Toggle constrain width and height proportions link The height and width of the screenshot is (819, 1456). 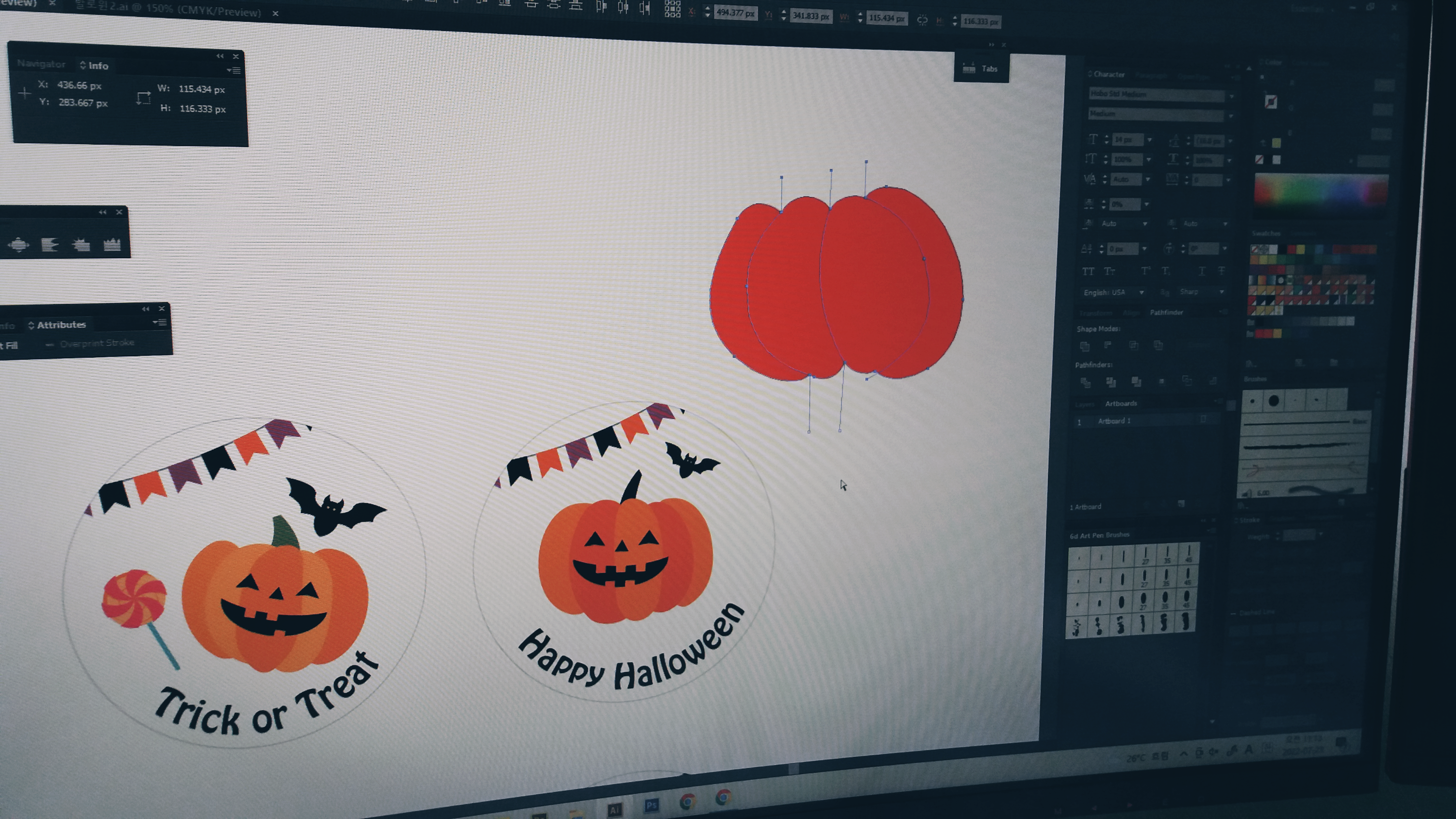pyautogui.click(x=922, y=20)
